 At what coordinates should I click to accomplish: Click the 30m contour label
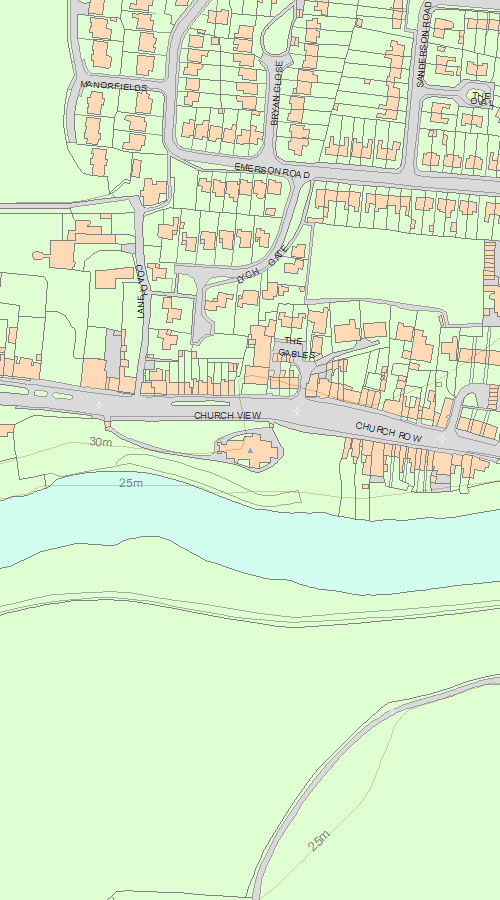[x=100, y=442]
